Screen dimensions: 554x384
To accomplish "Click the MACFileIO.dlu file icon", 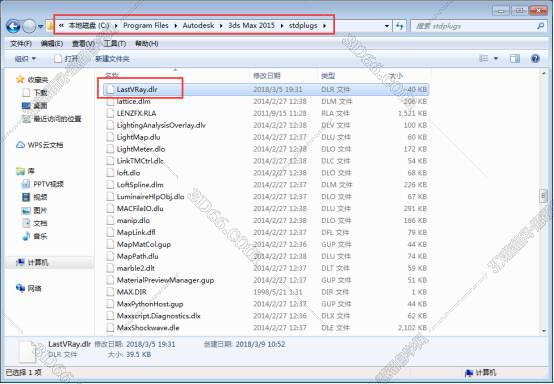I will click(110, 208).
